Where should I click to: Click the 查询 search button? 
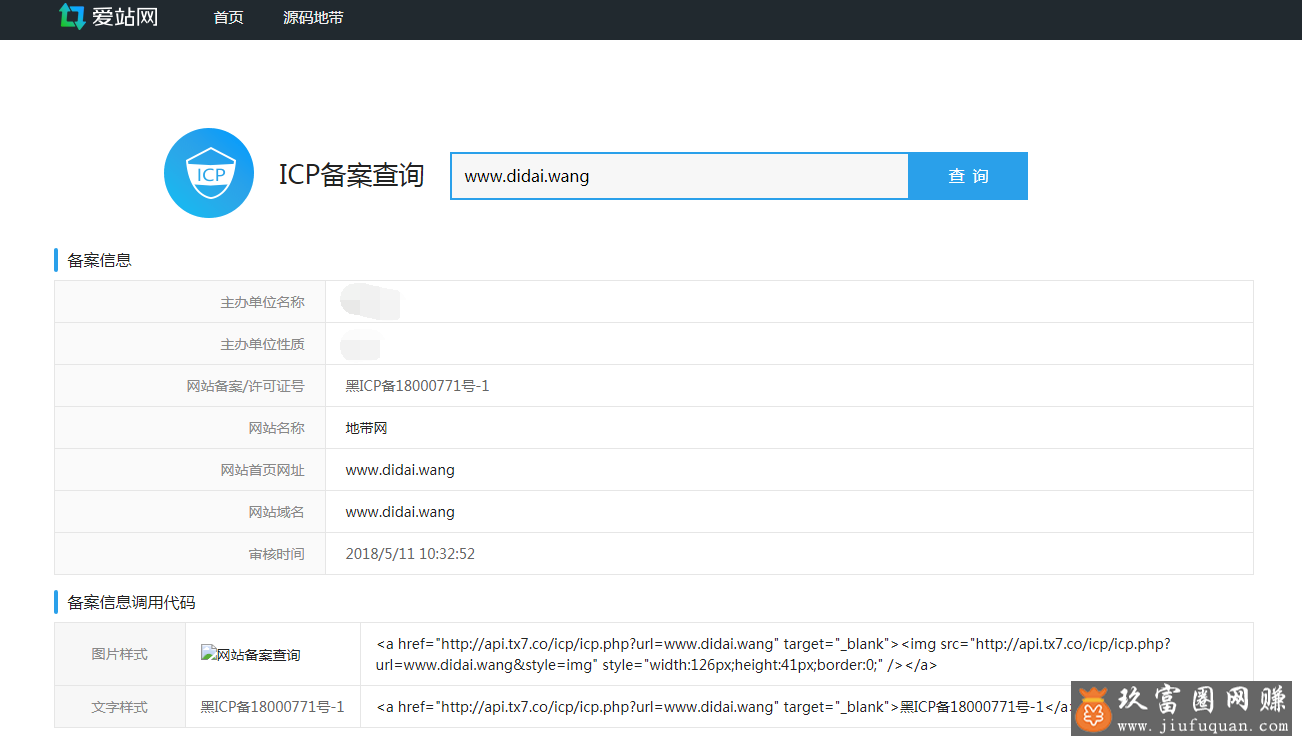(x=968, y=176)
